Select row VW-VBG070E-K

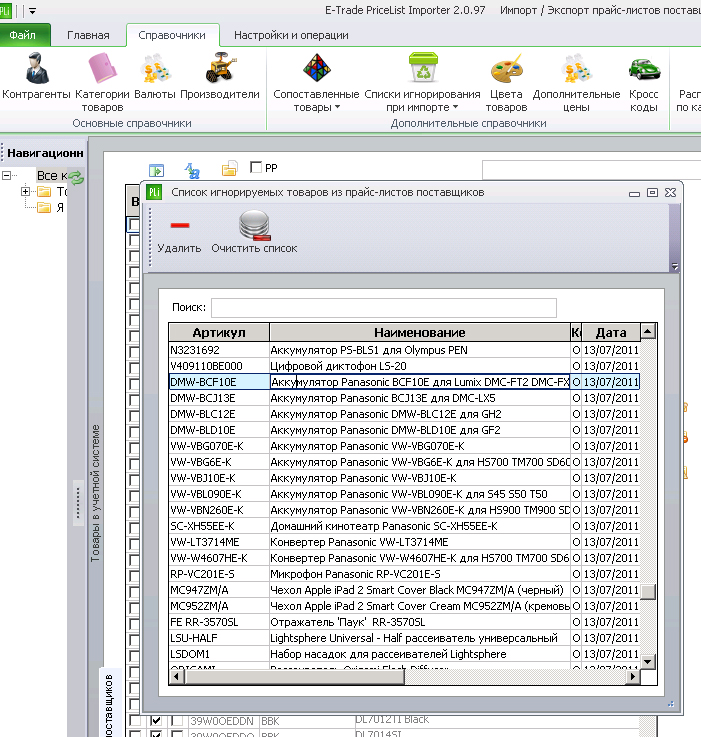click(x=404, y=446)
